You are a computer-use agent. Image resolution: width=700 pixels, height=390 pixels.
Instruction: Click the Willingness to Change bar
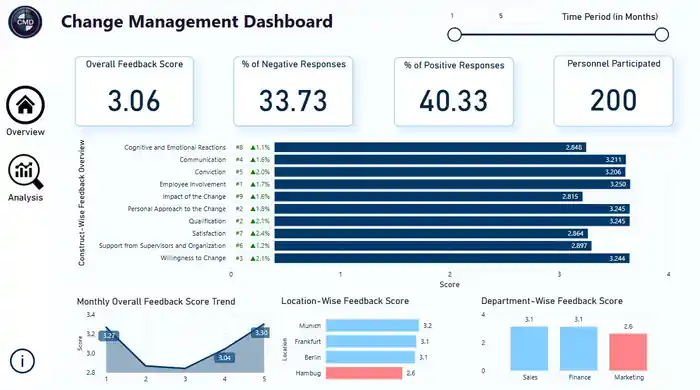pyautogui.click(x=452, y=258)
